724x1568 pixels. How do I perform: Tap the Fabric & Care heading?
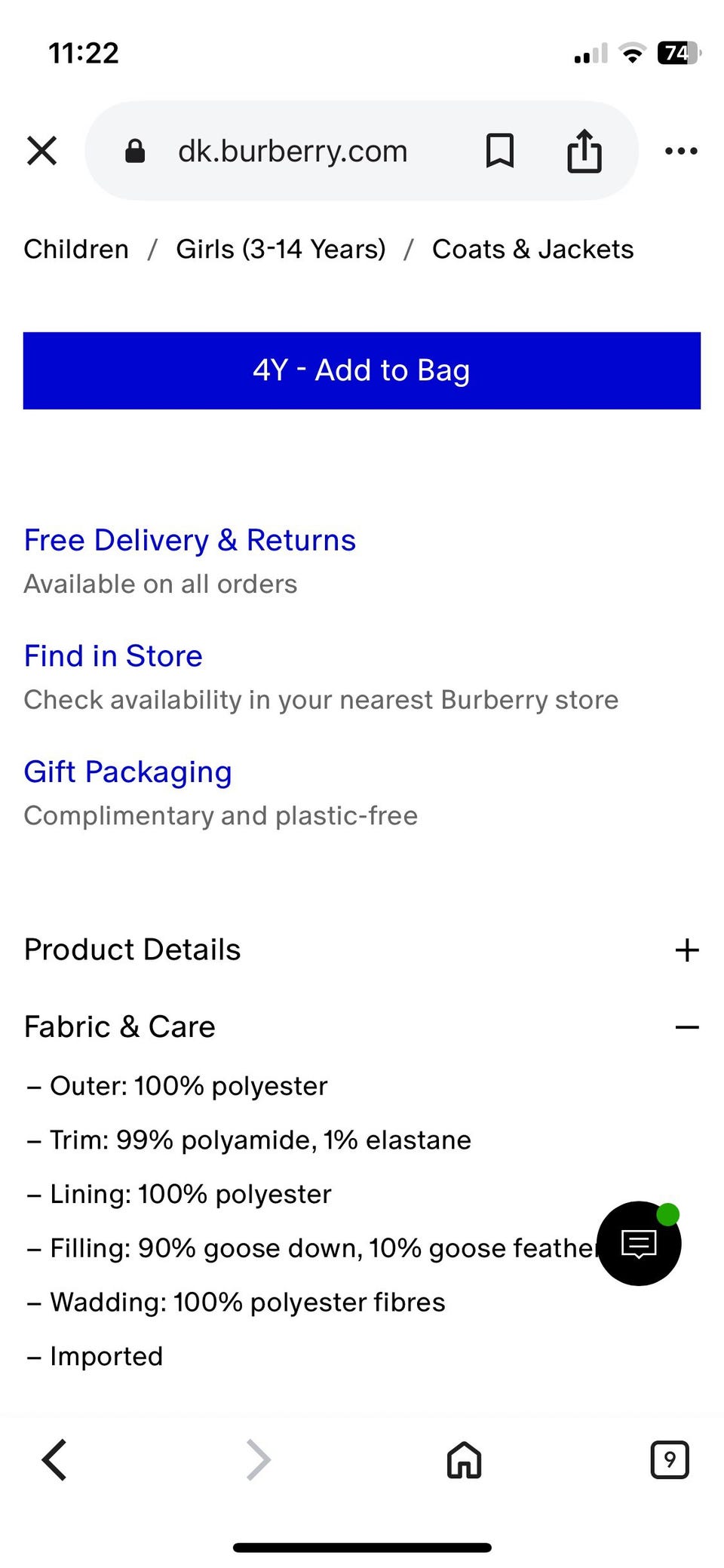(120, 1026)
